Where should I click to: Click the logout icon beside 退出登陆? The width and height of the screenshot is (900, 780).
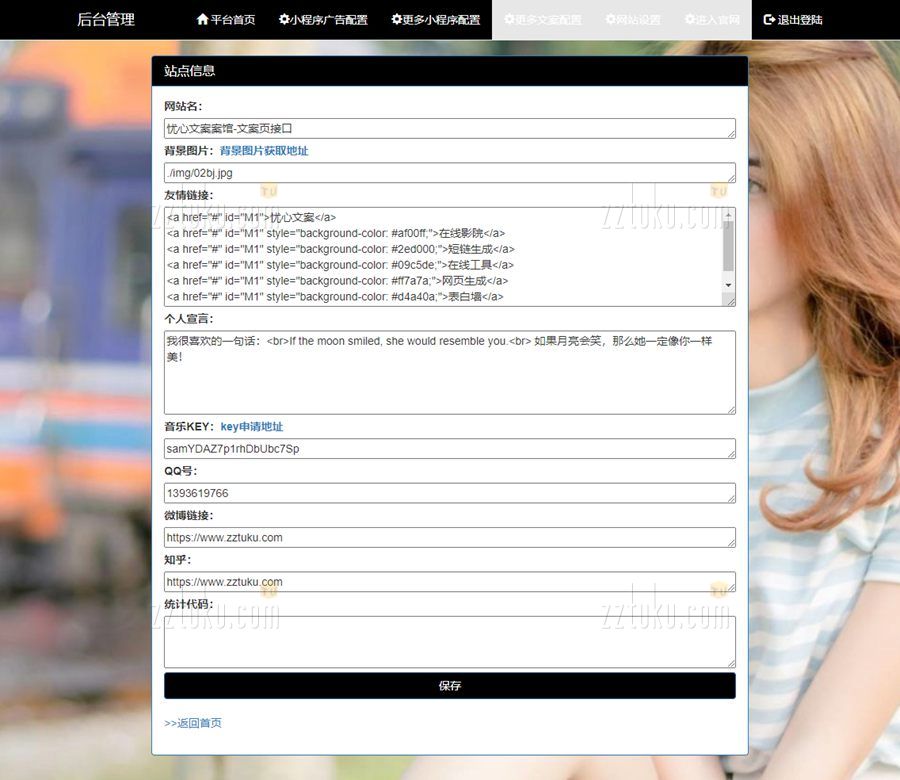coord(769,20)
